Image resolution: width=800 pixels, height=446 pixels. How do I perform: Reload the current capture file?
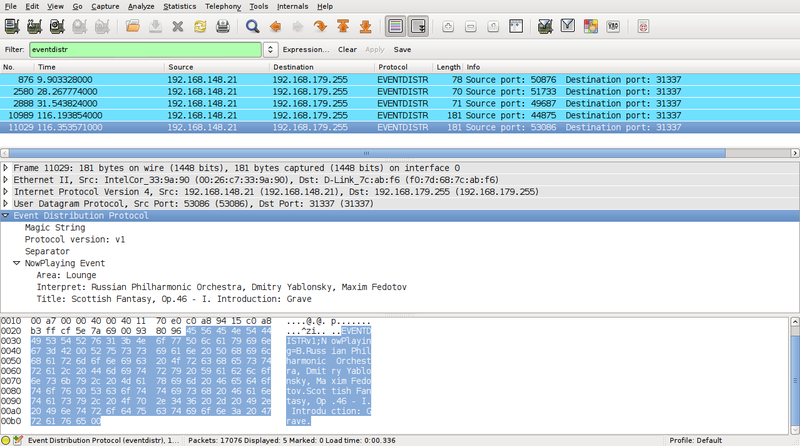click(200, 26)
